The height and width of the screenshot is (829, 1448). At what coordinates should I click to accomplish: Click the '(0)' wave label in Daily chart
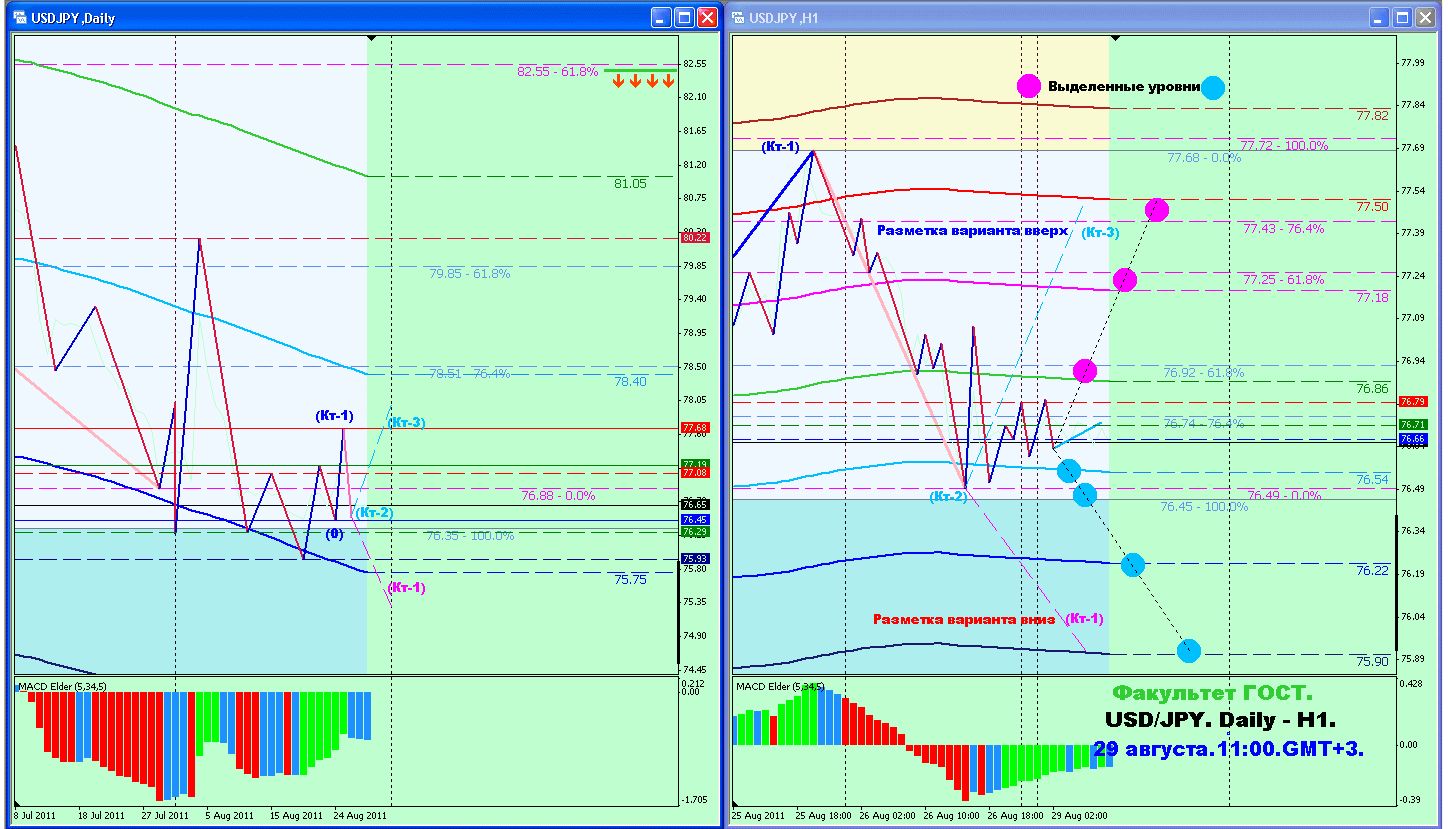(335, 534)
